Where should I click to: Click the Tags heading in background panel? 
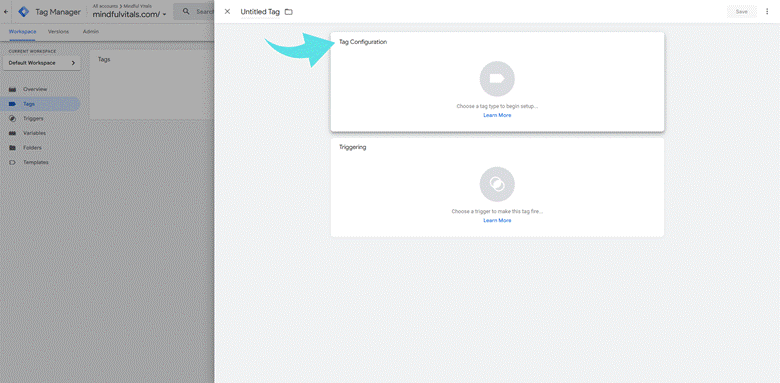click(x=104, y=59)
